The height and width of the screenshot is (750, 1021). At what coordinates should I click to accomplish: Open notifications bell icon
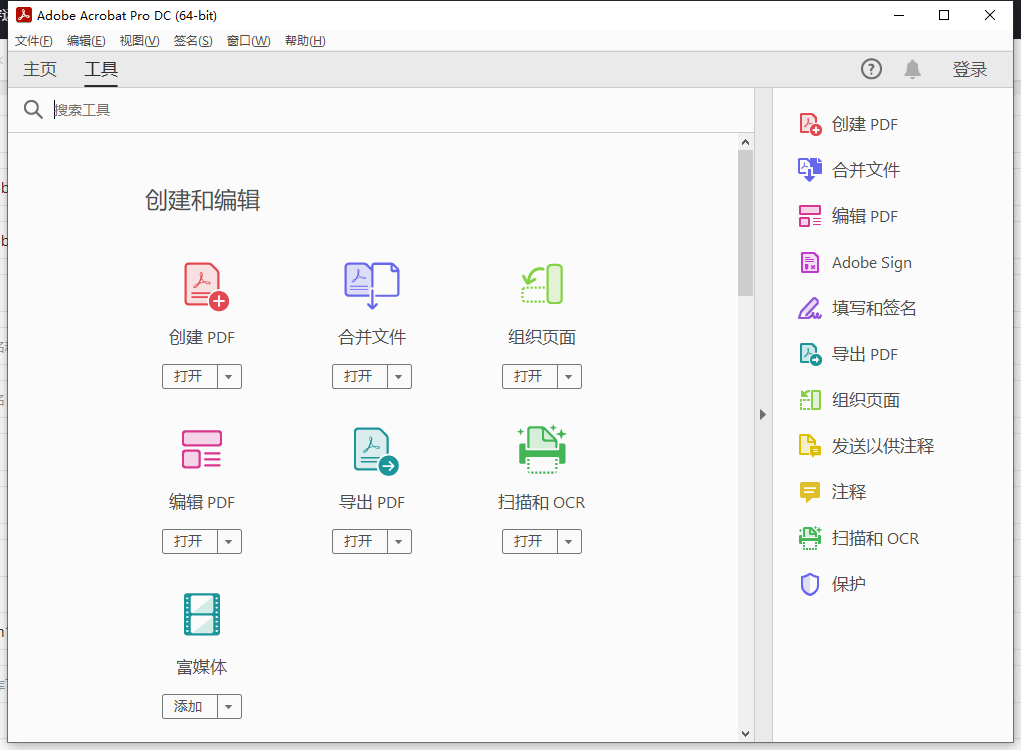[x=912, y=69]
